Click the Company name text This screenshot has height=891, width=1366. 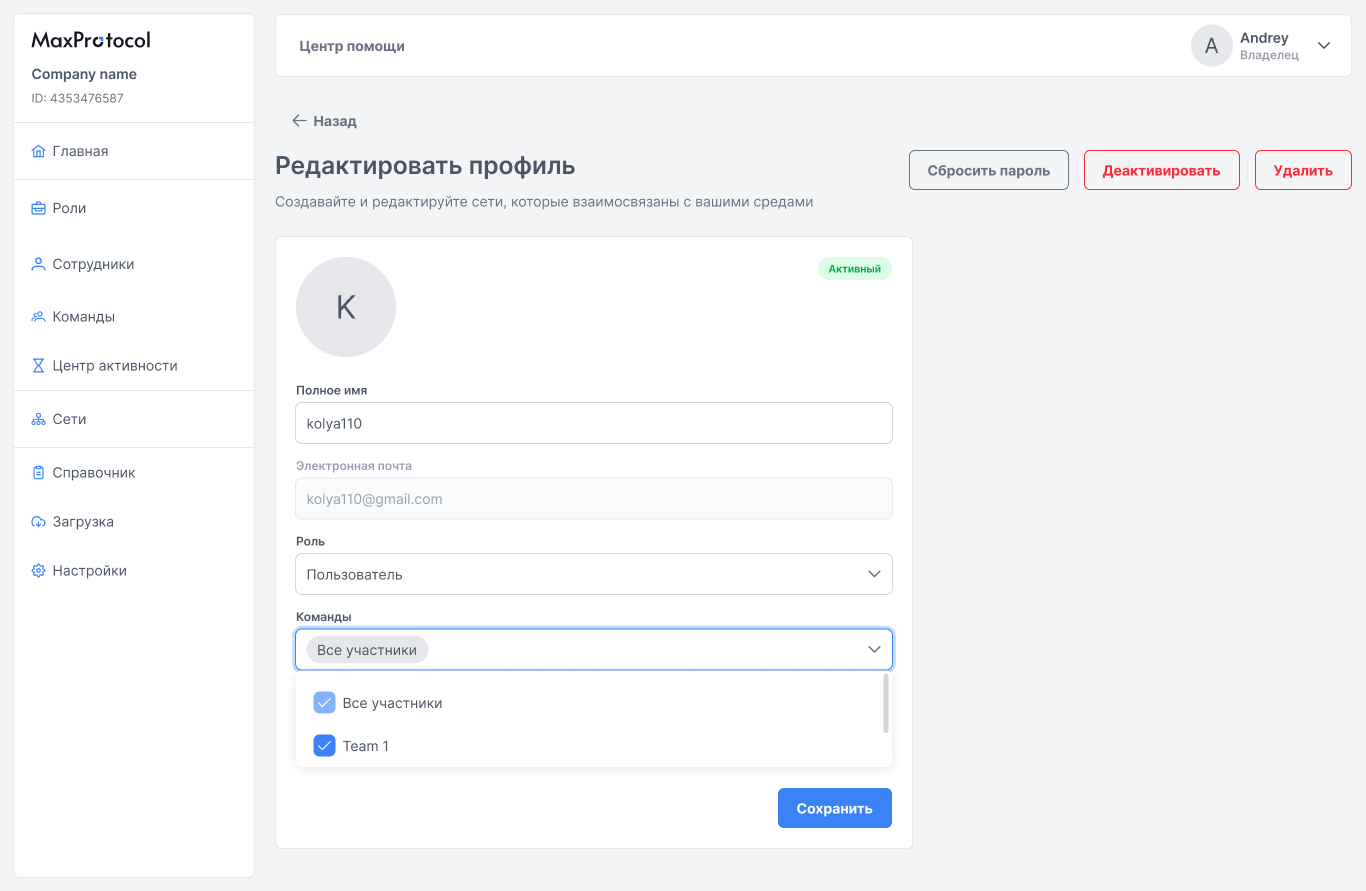coord(84,74)
